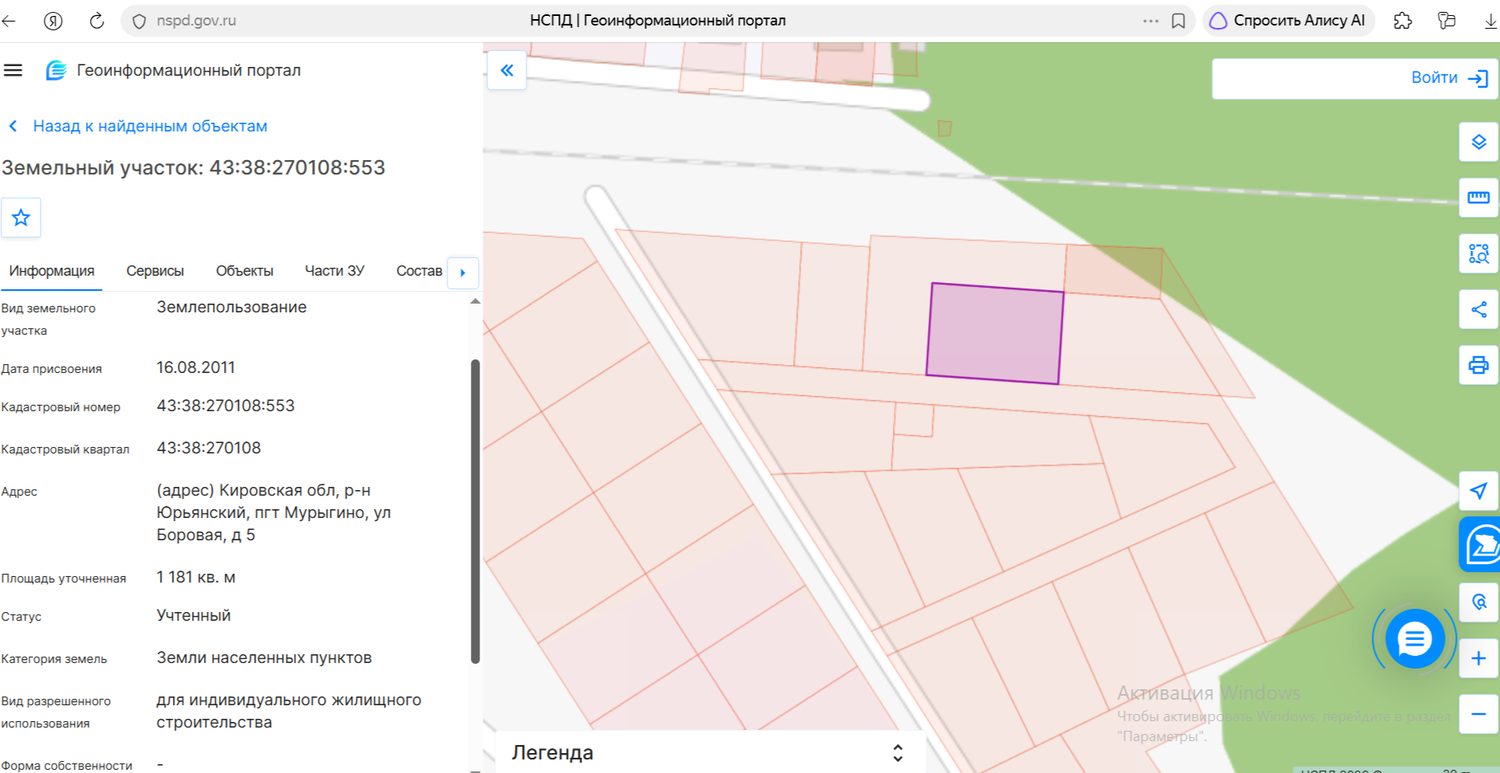Go back via Назад к найденным объектам
This screenshot has height=773, width=1500.
click(x=138, y=126)
